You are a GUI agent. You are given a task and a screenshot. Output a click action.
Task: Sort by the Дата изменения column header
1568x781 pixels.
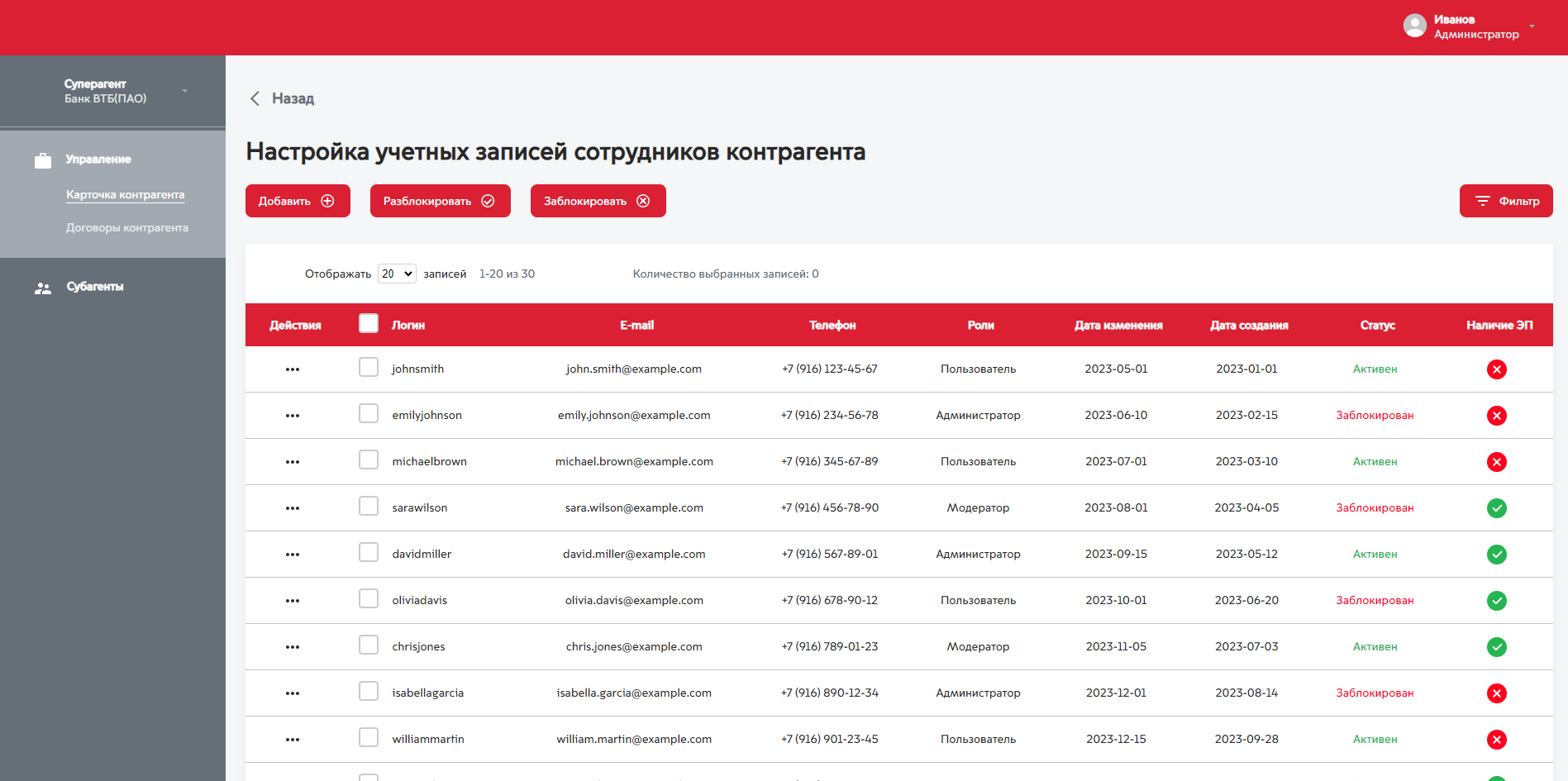click(x=1118, y=326)
